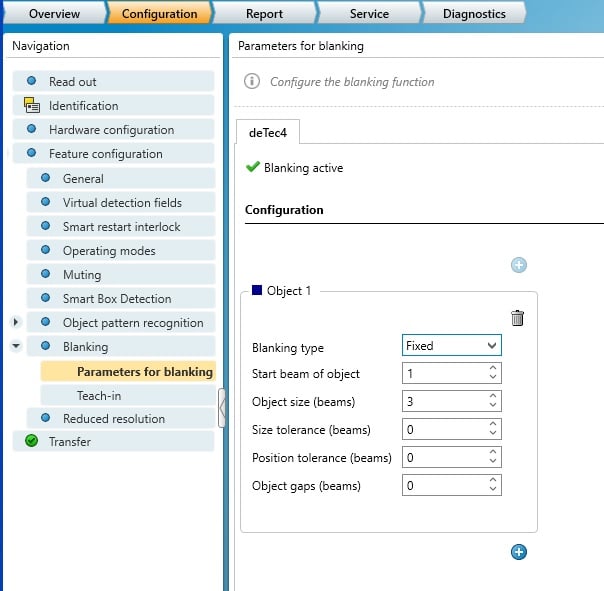
Task: Click the blue dot beside Blanking
Action: point(45,346)
